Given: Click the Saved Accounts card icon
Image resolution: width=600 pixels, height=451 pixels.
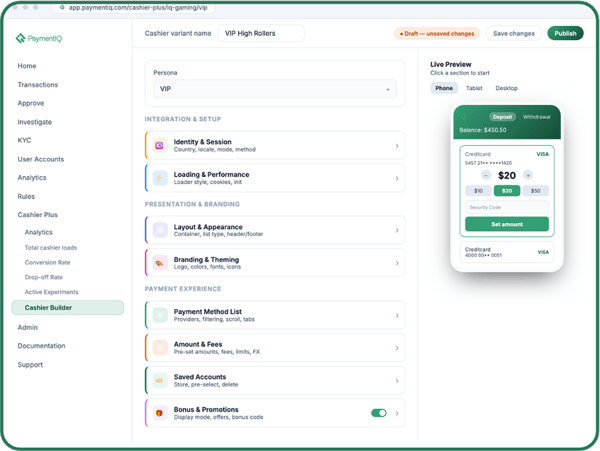Looking at the screenshot, I should tap(160, 380).
